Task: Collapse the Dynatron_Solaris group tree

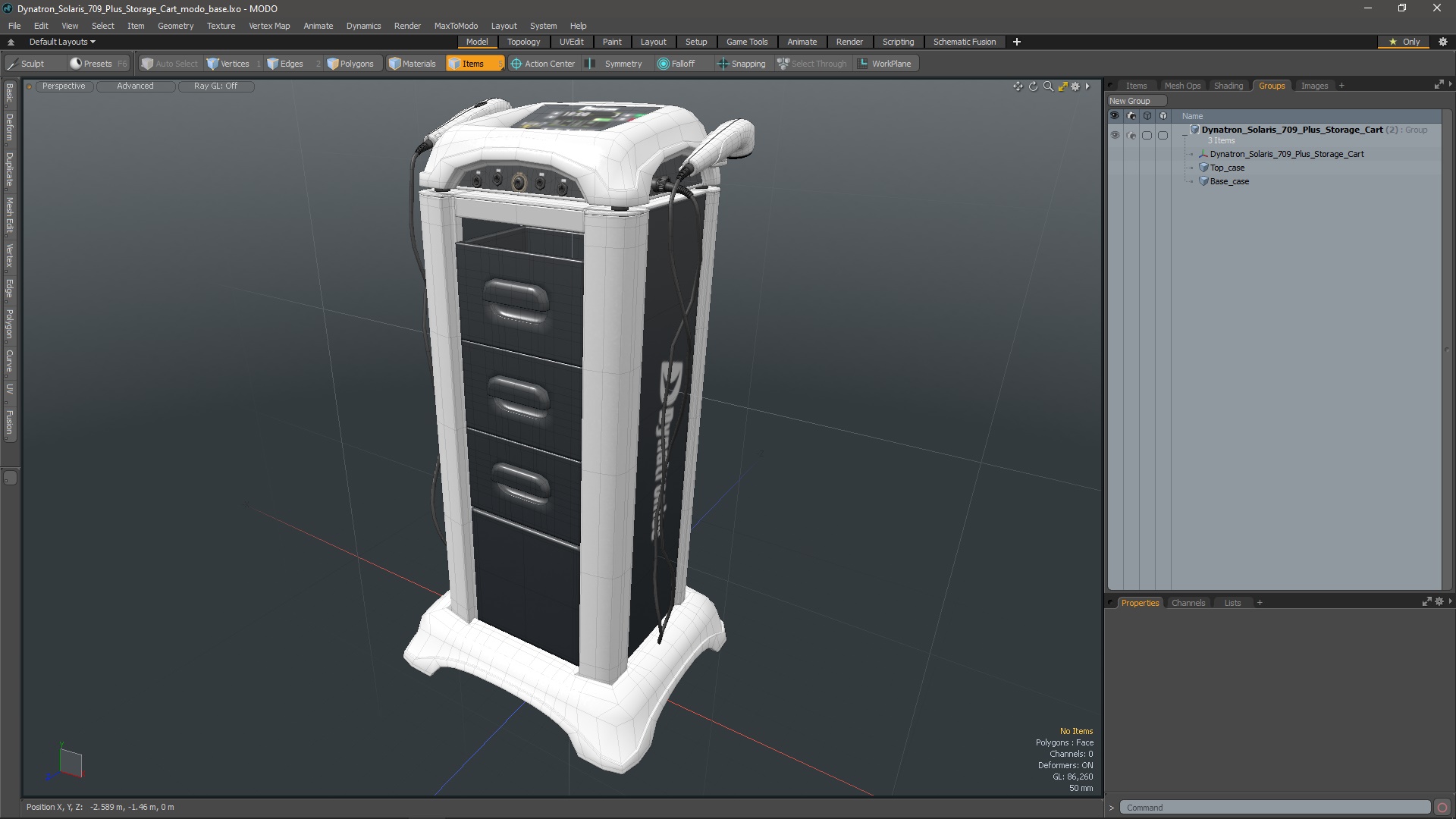Action: (x=1185, y=135)
